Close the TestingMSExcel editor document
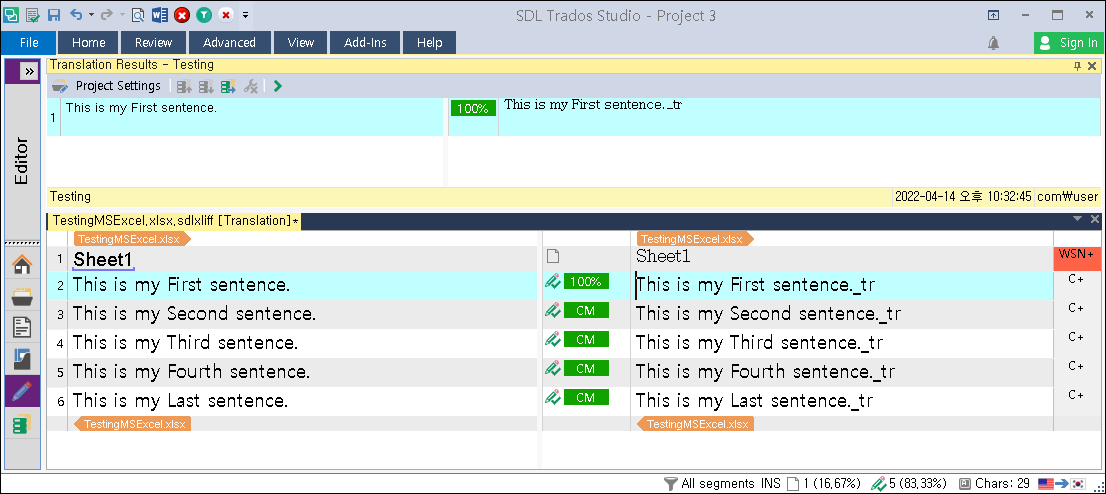The image size is (1106, 494). coord(1094,219)
